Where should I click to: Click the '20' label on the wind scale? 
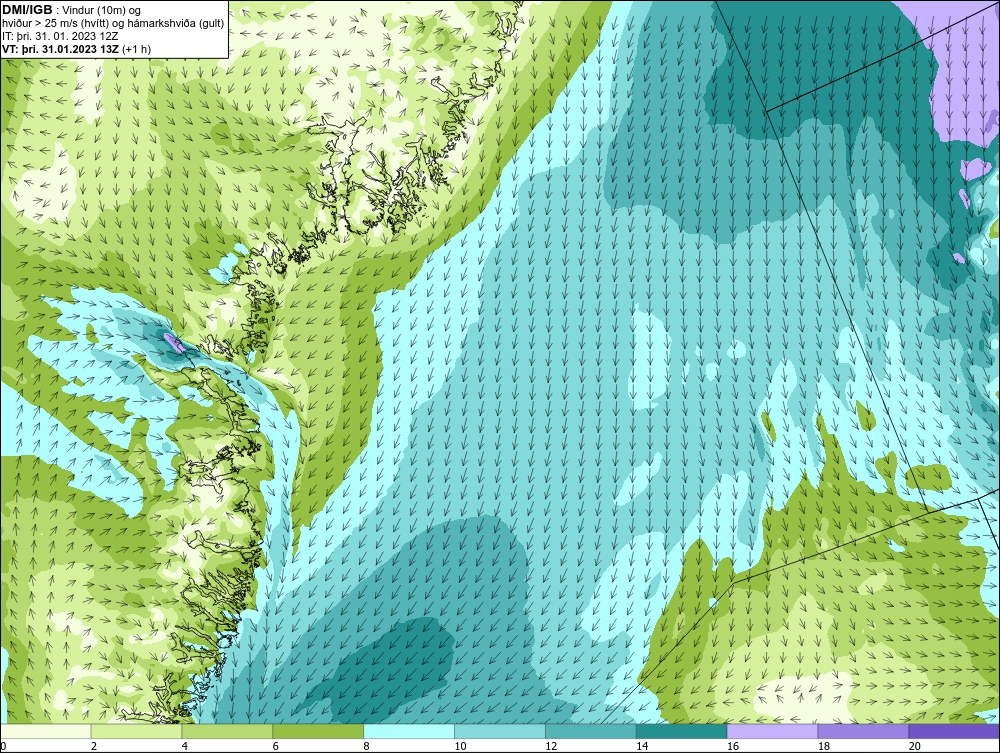pyautogui.click(x=915, y=746)
